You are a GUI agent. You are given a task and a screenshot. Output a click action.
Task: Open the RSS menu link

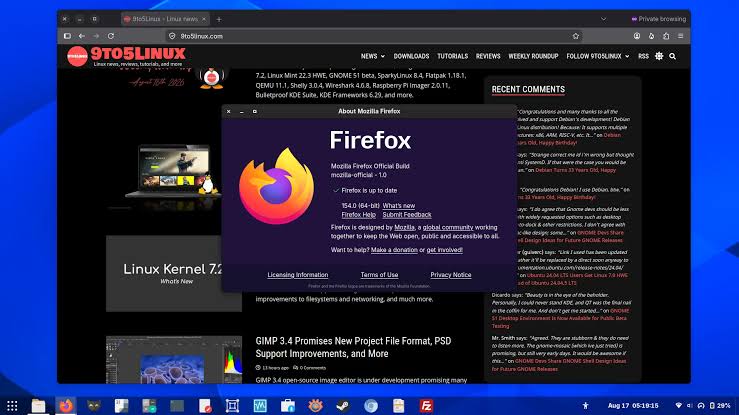[643, 56]
